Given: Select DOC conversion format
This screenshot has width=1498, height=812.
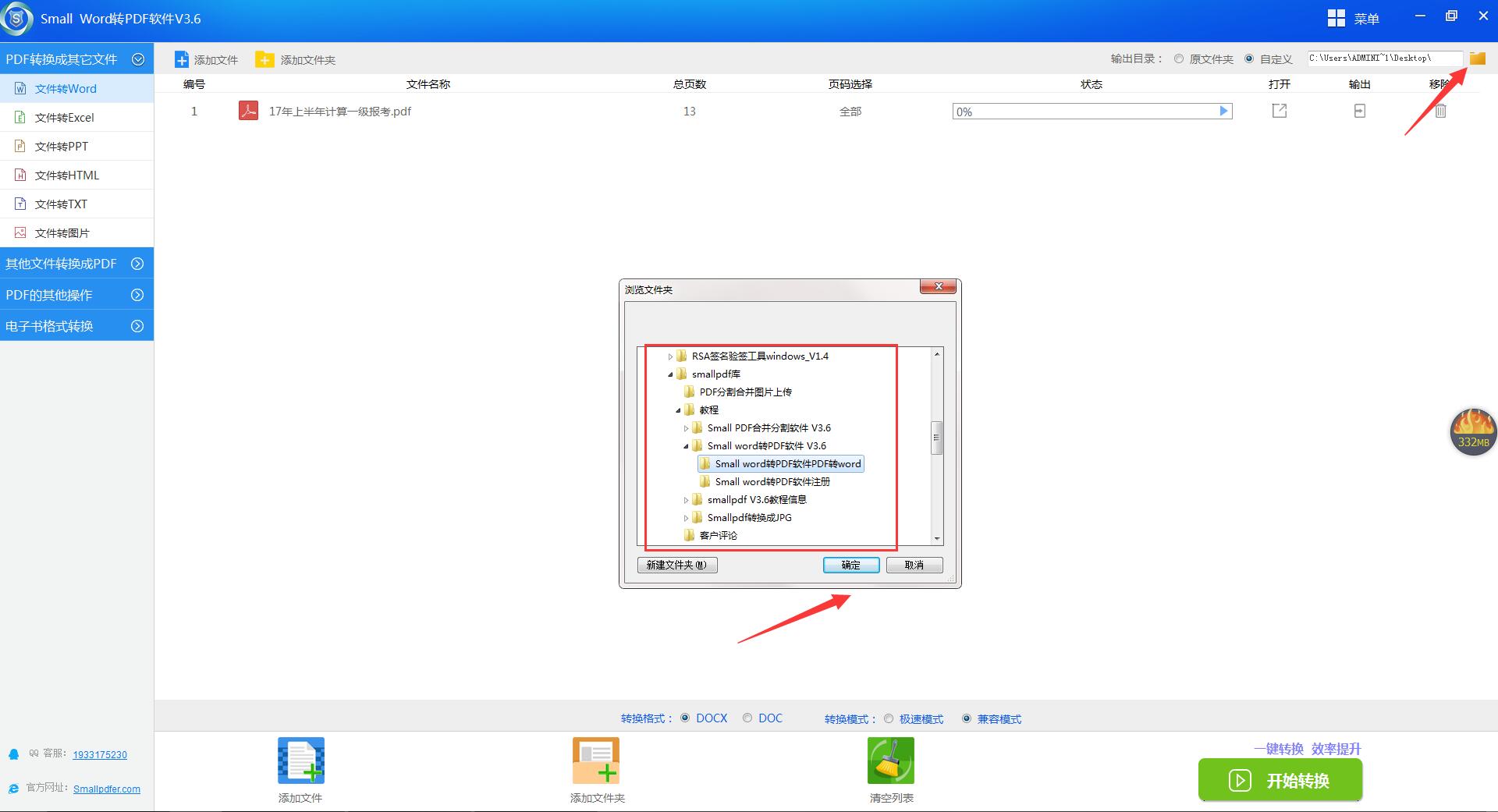Looking at the screenshot, I should pos(747,718).
